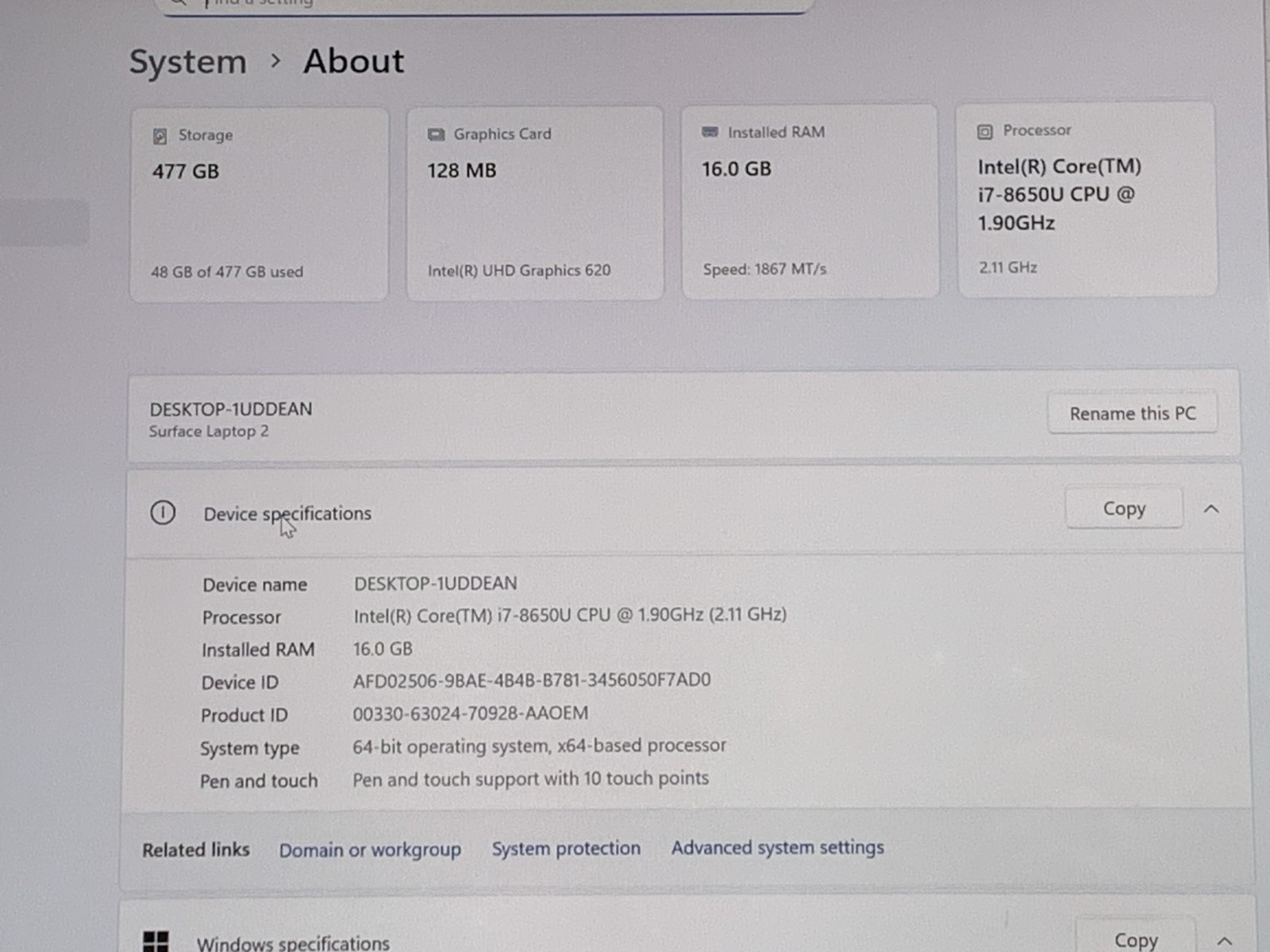Viewport: 1270px width, 952px height.
Task: Click the Surface Laptop 2 model text
Action: pos(209,432)
